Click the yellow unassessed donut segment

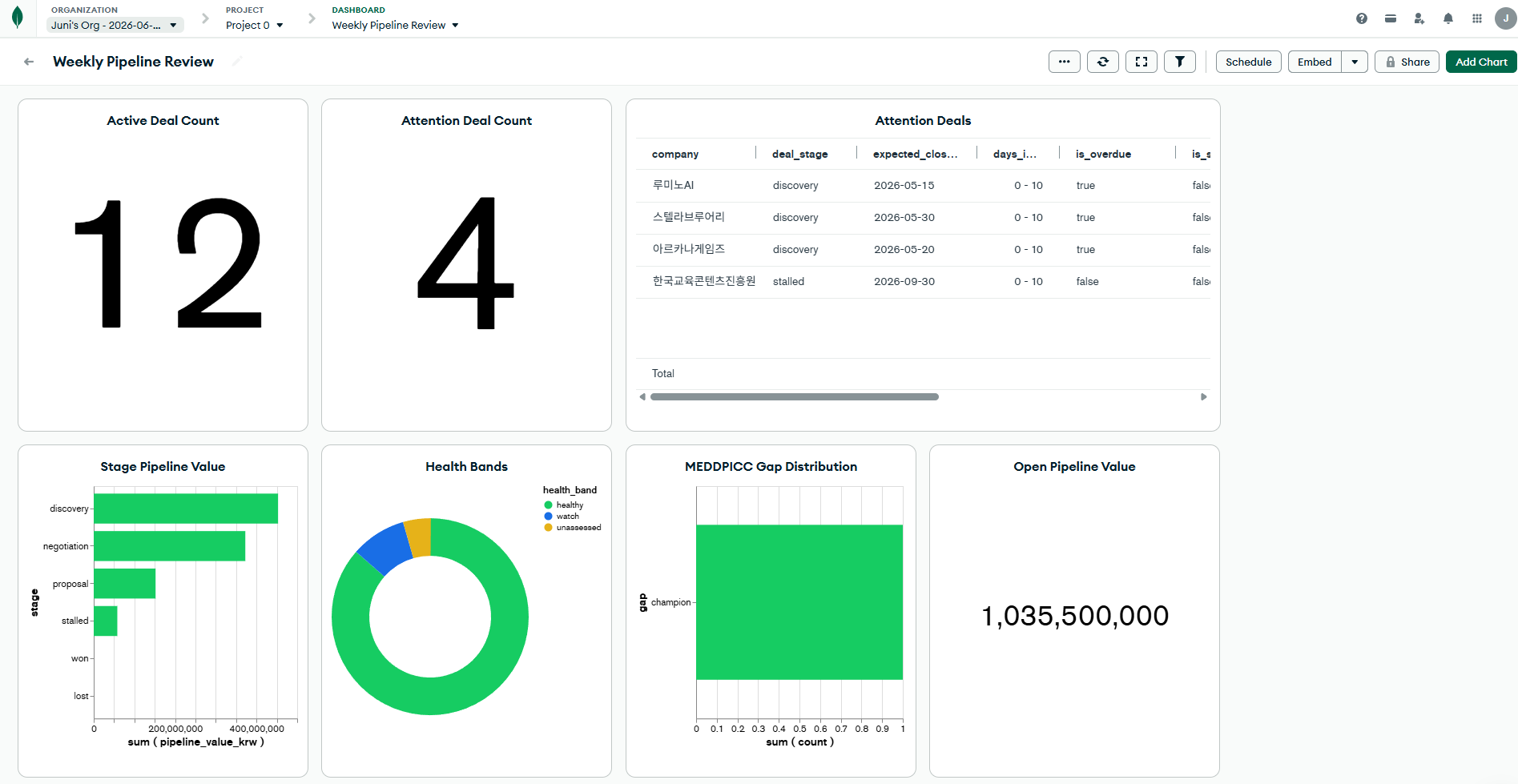[x=419, y=537]
